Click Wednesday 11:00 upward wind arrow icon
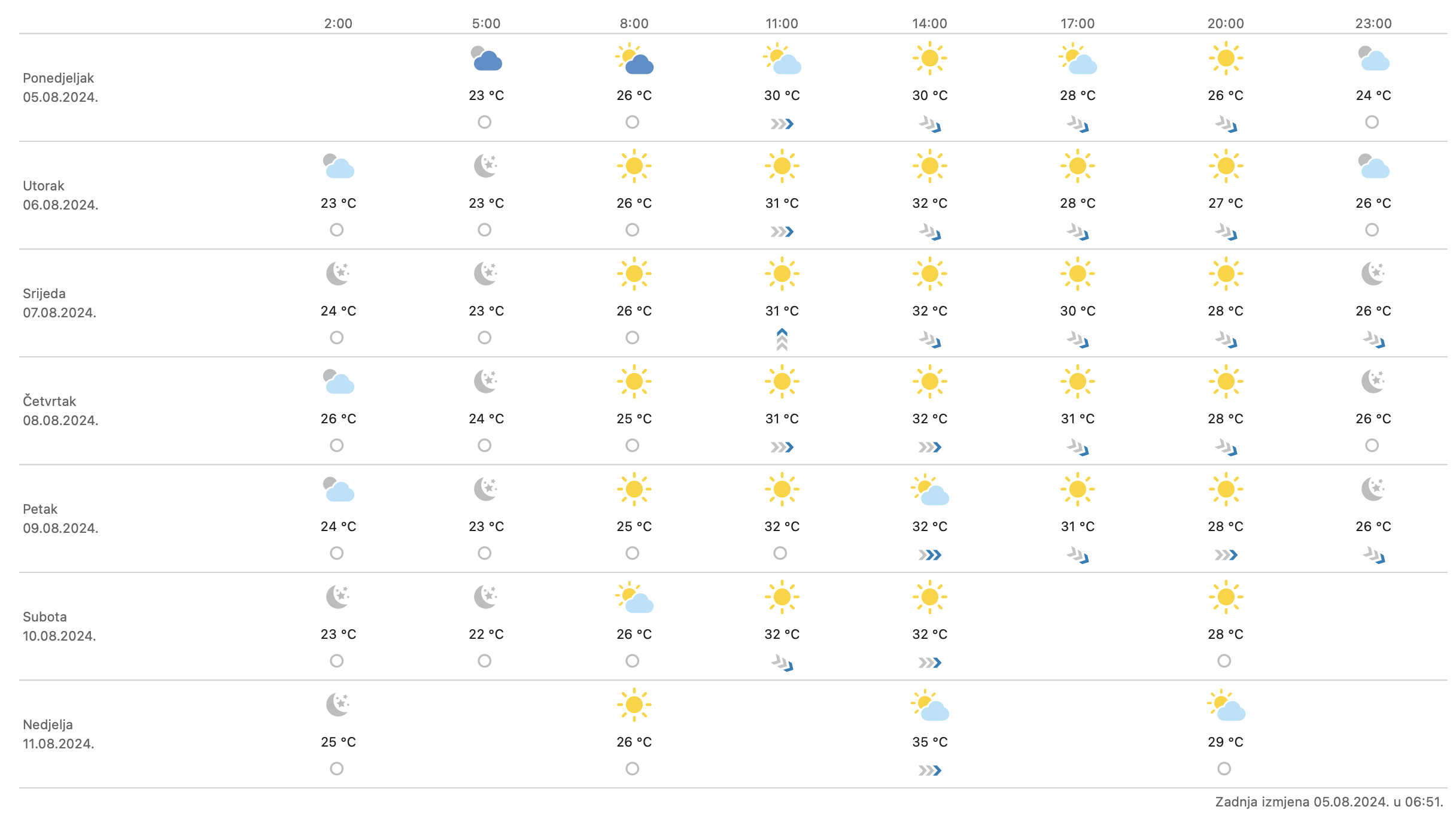Screen dimensions: 1456x834 point(782,339)
